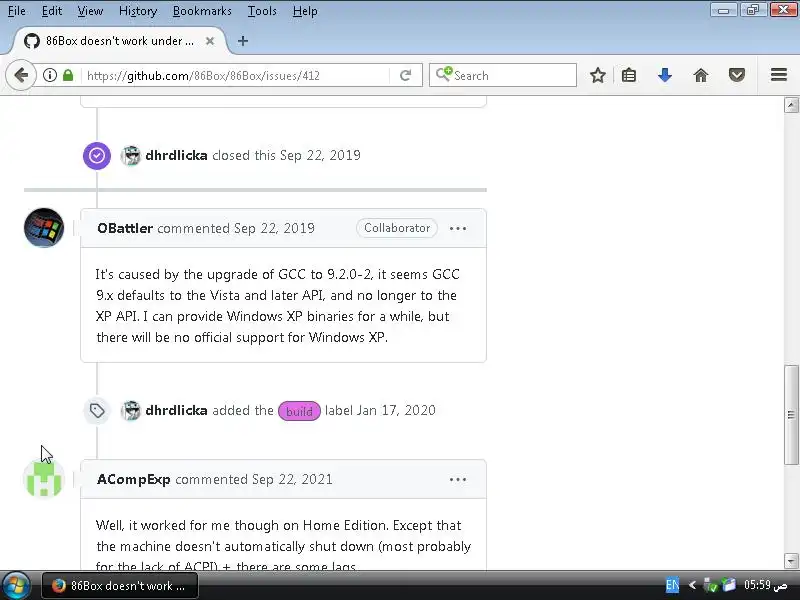This screenshot has width=800, height=600.
Task: Open the Help menu
Action: tap(305, 11)
